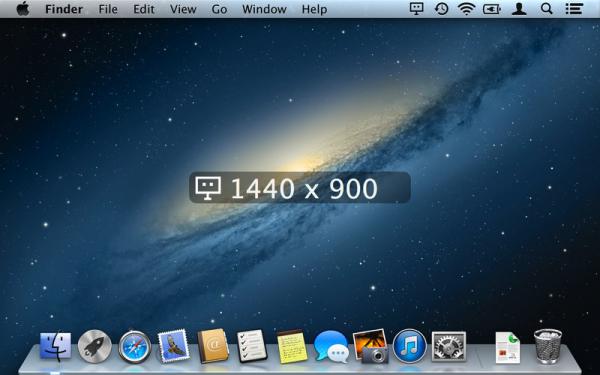Open Notes yellow pad in Dock
The image size is (600, 375).
(x=292, y=346)
